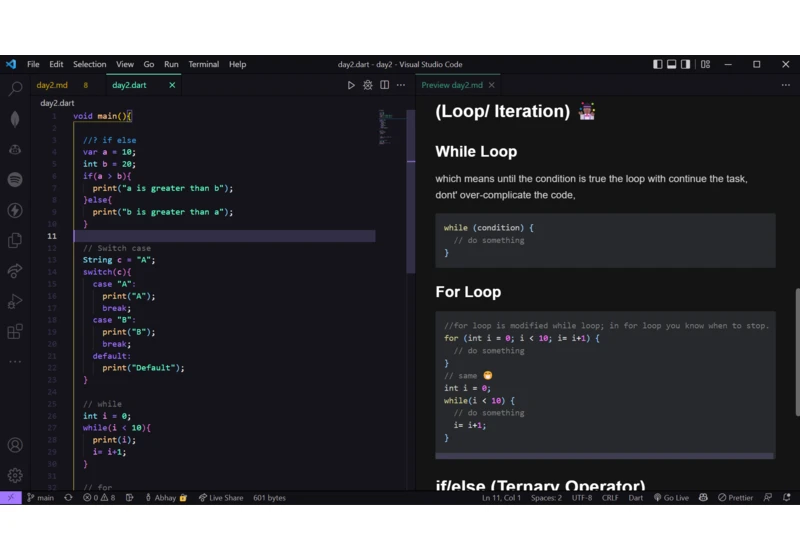
Task: Go to line via Ln 11, Col 1
Action: pyautogui.click(x=502, y=498)
